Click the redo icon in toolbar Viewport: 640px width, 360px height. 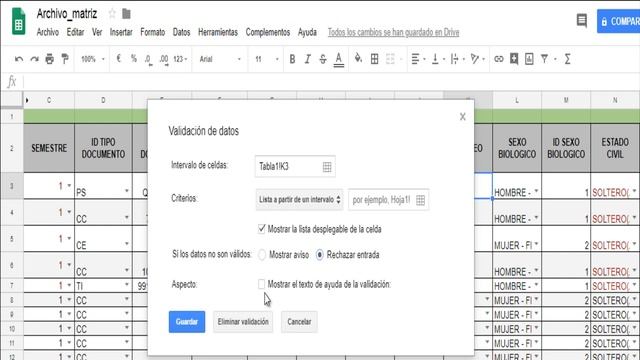(35, 59)
